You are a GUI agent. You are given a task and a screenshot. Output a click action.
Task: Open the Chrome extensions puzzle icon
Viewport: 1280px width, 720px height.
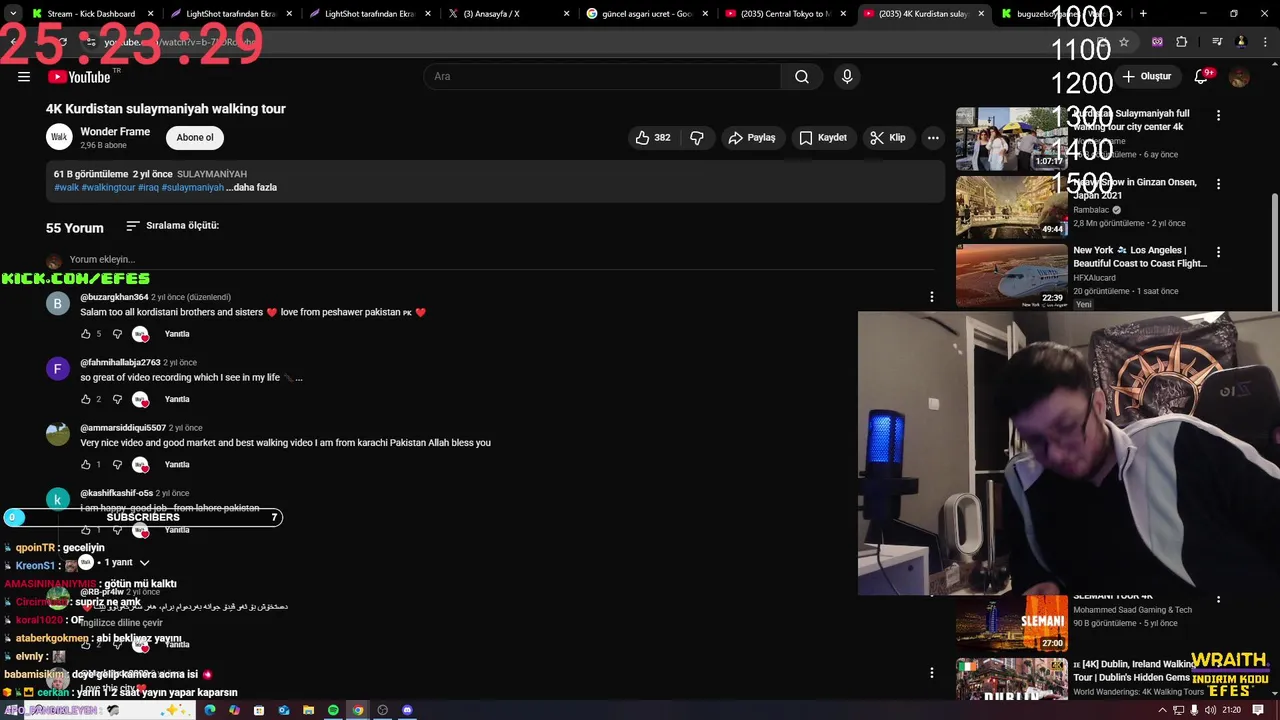click(x=1182, y=42)
